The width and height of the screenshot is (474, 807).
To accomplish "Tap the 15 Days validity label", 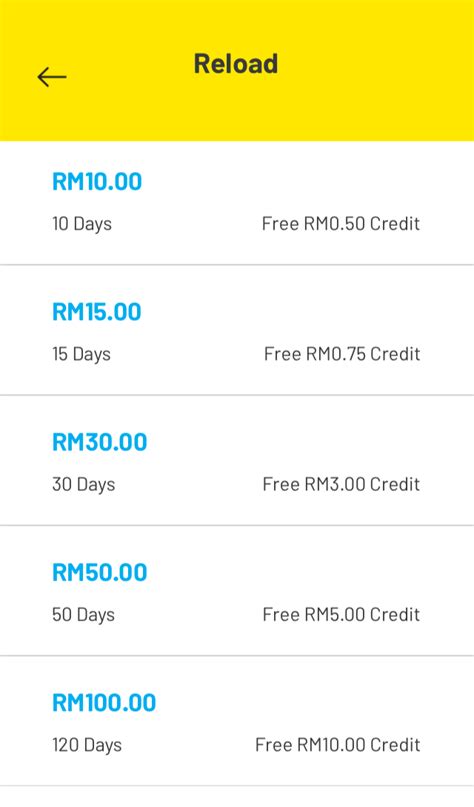I will [x=81, y=354].
